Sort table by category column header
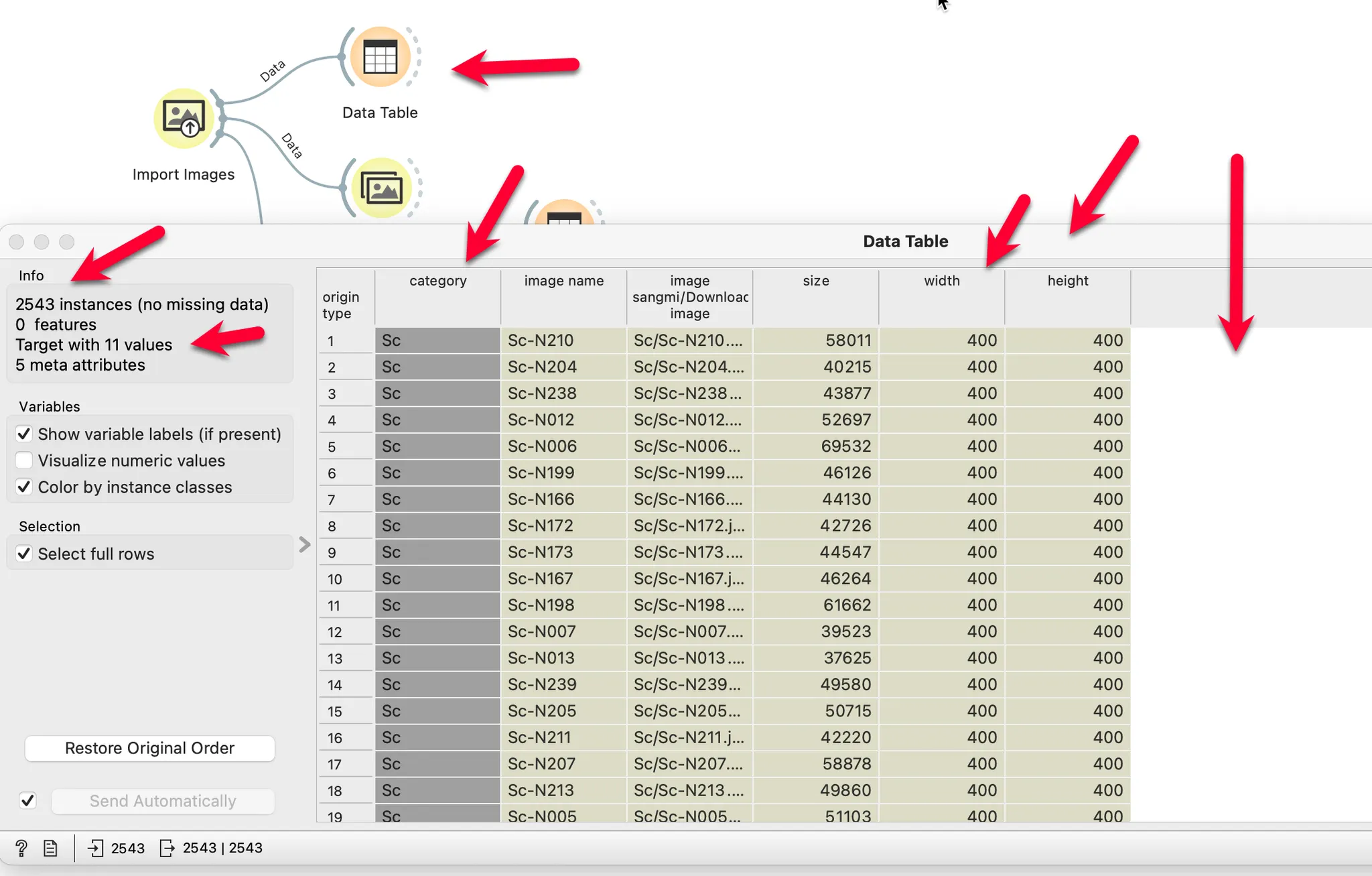Image resolution: width=1372 pixels, height=876 pixels. coord(437,281)
